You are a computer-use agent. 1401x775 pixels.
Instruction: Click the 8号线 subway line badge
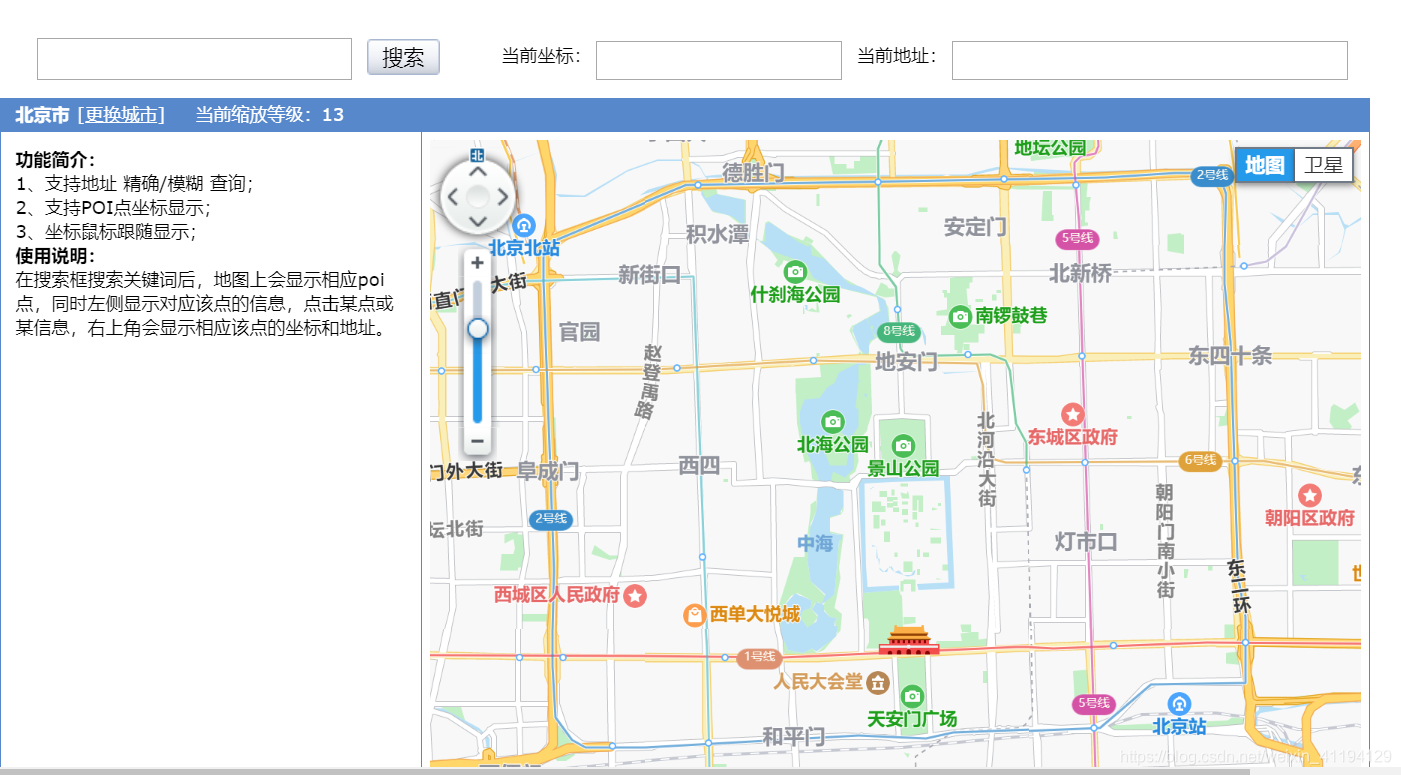pos(898,331)
